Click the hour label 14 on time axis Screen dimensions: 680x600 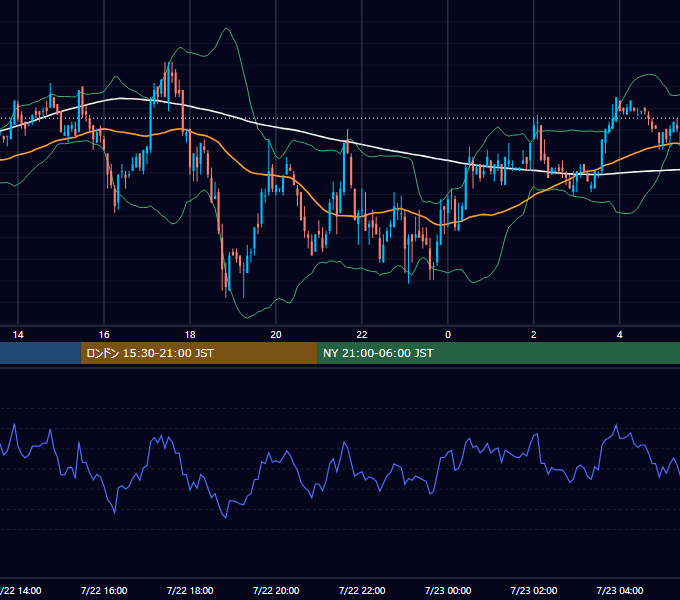point(18,335)
